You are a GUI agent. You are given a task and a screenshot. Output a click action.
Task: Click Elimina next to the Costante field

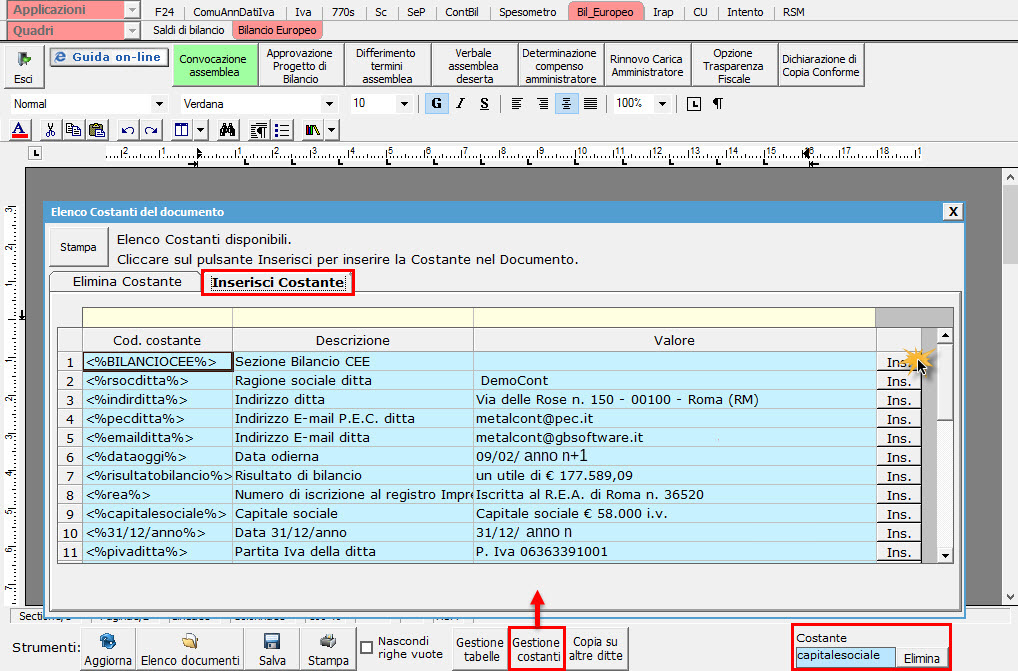pos(921,658)
